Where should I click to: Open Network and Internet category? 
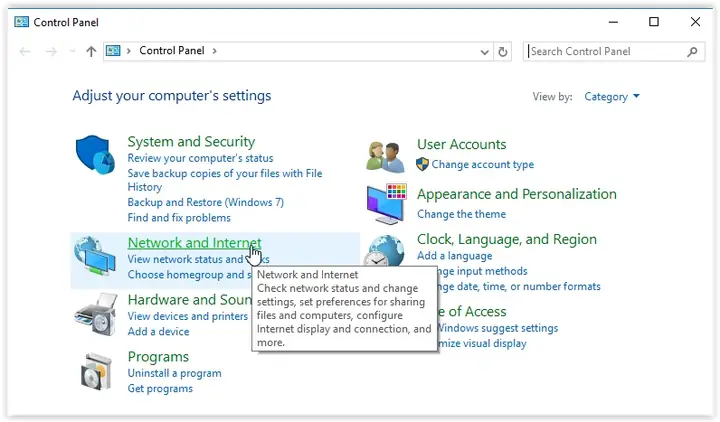click(194, 242)
